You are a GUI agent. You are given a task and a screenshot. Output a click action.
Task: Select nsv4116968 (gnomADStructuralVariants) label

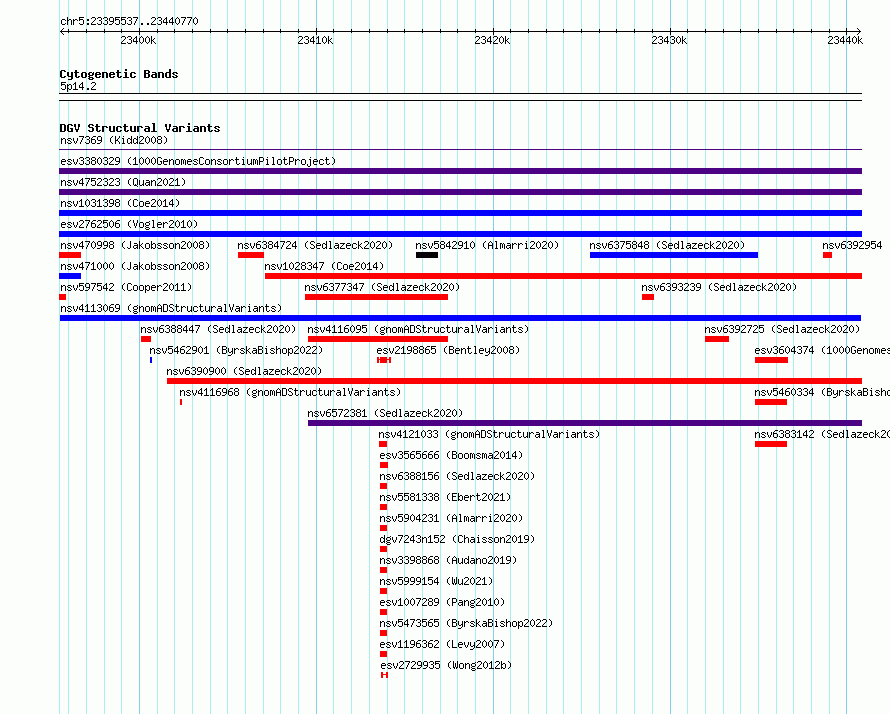coord(290,392)
